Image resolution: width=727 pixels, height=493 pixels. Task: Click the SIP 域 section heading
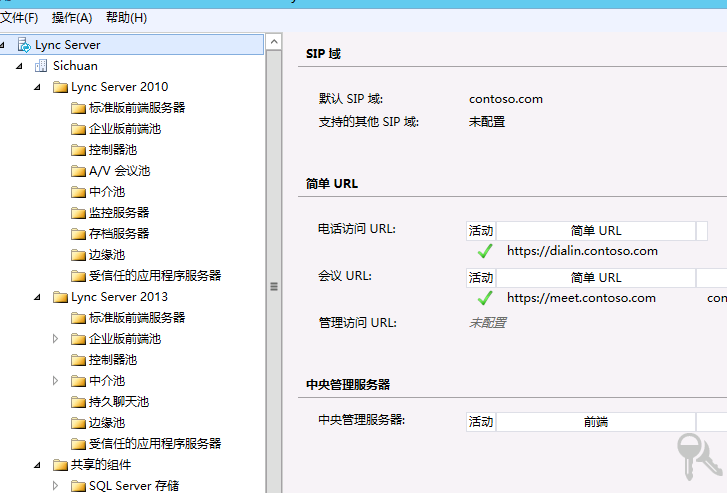(x=323, y=54)
